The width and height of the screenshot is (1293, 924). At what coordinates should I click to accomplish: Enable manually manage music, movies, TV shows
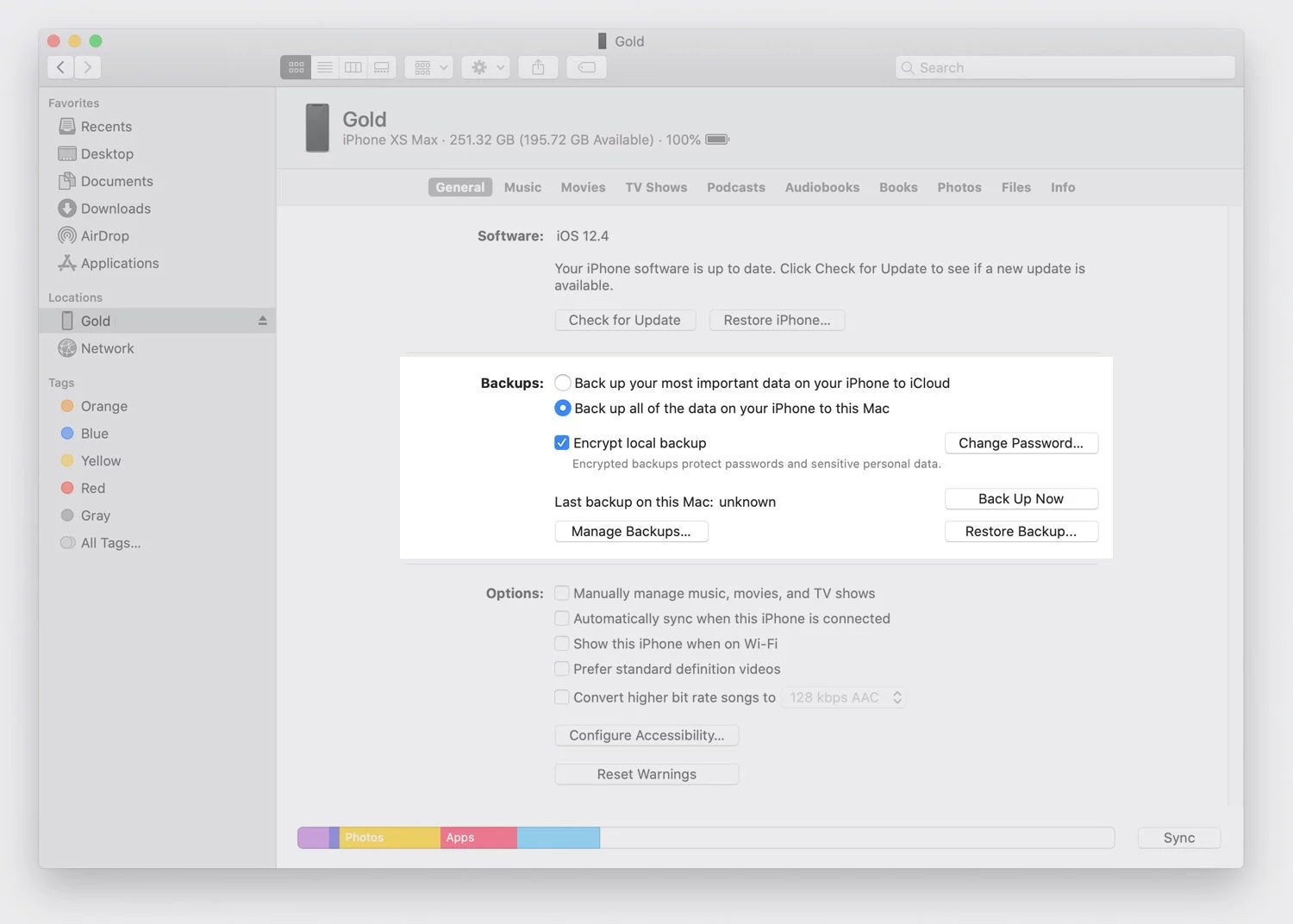pos(562,593)
